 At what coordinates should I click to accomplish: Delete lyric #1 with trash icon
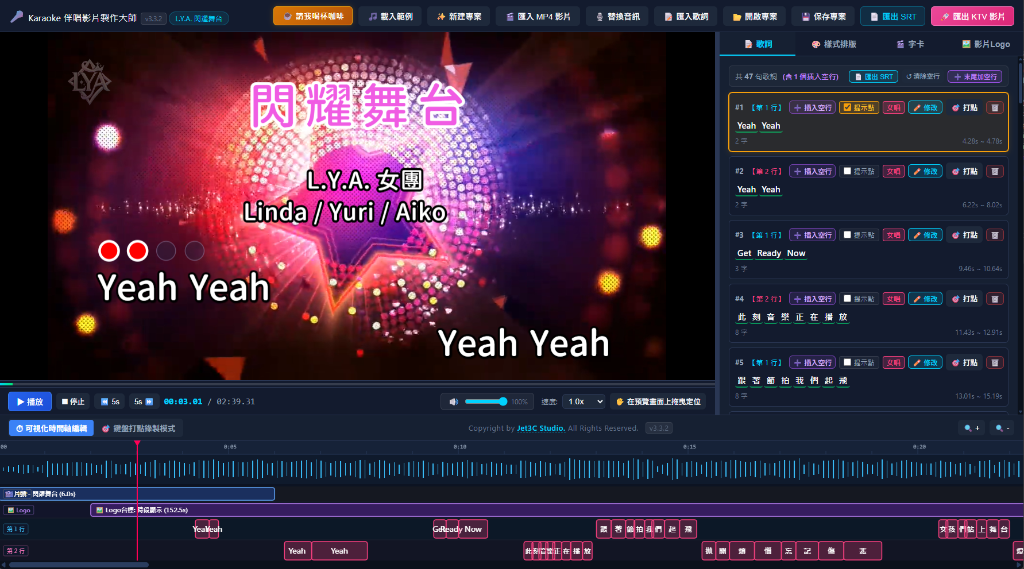coord(995,108)
